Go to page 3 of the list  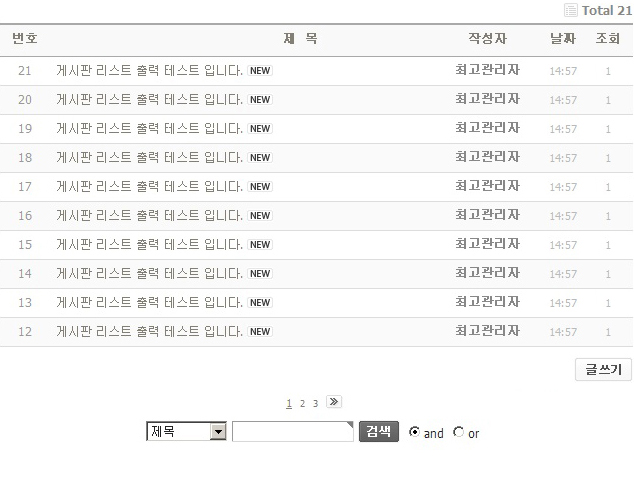315,404
